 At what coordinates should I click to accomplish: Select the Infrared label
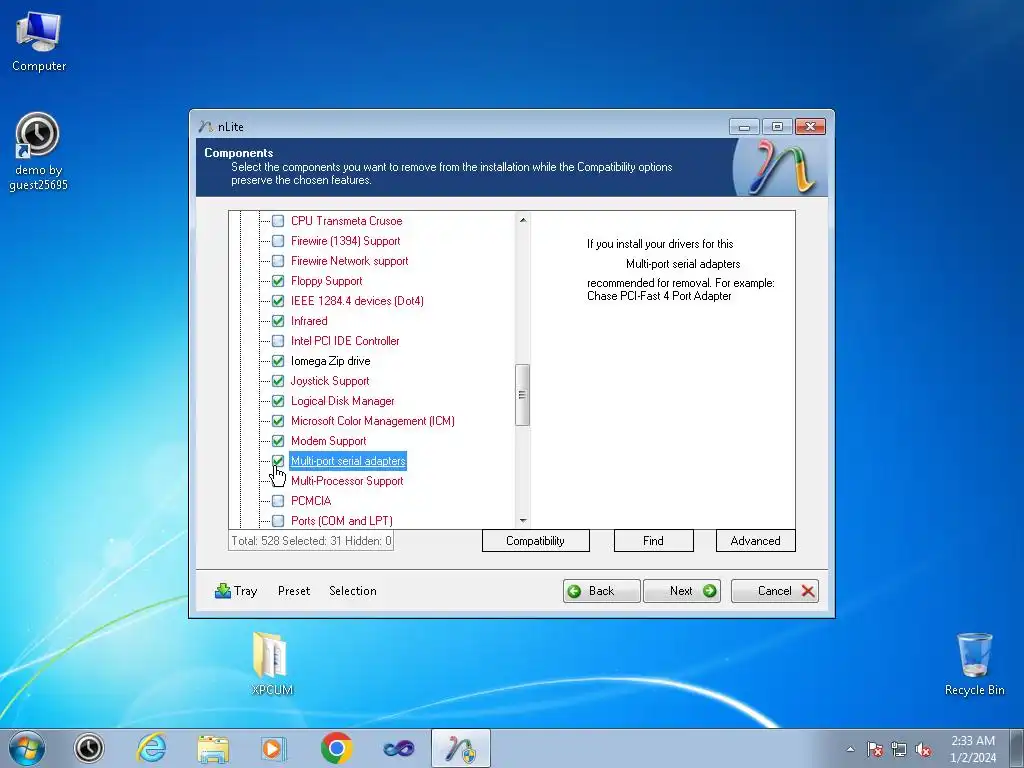point(309,321)
